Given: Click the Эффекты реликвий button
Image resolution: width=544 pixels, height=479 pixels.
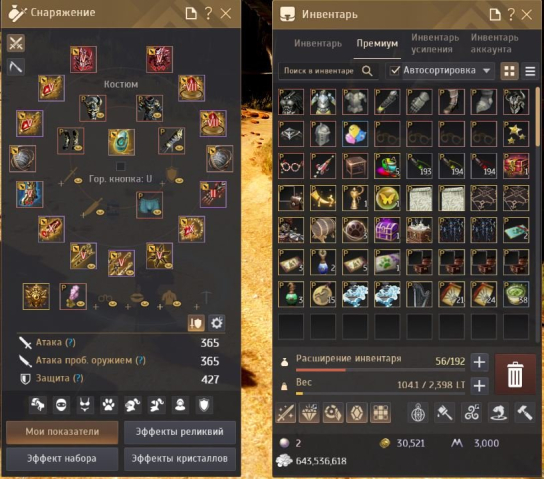Looking at the screenshot, I should 180,432.
